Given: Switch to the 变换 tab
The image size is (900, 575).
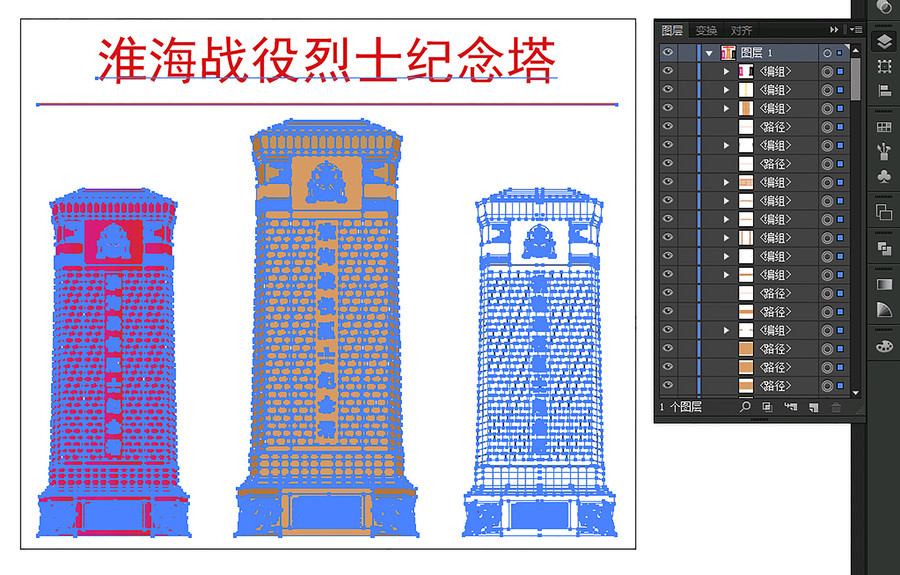Looking at the screenshot, I should [x=707, y=30].
